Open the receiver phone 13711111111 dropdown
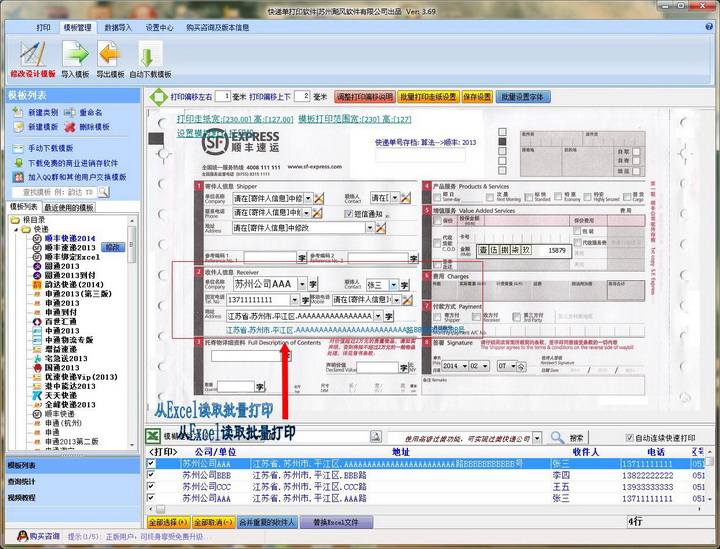Image resolution: width=720 pixels, height=549 pixels. coord(294,300)
